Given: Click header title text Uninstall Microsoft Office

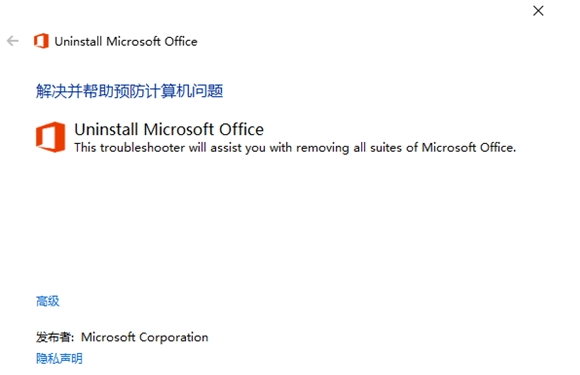Looking at the screenshot, I should 126,41.
